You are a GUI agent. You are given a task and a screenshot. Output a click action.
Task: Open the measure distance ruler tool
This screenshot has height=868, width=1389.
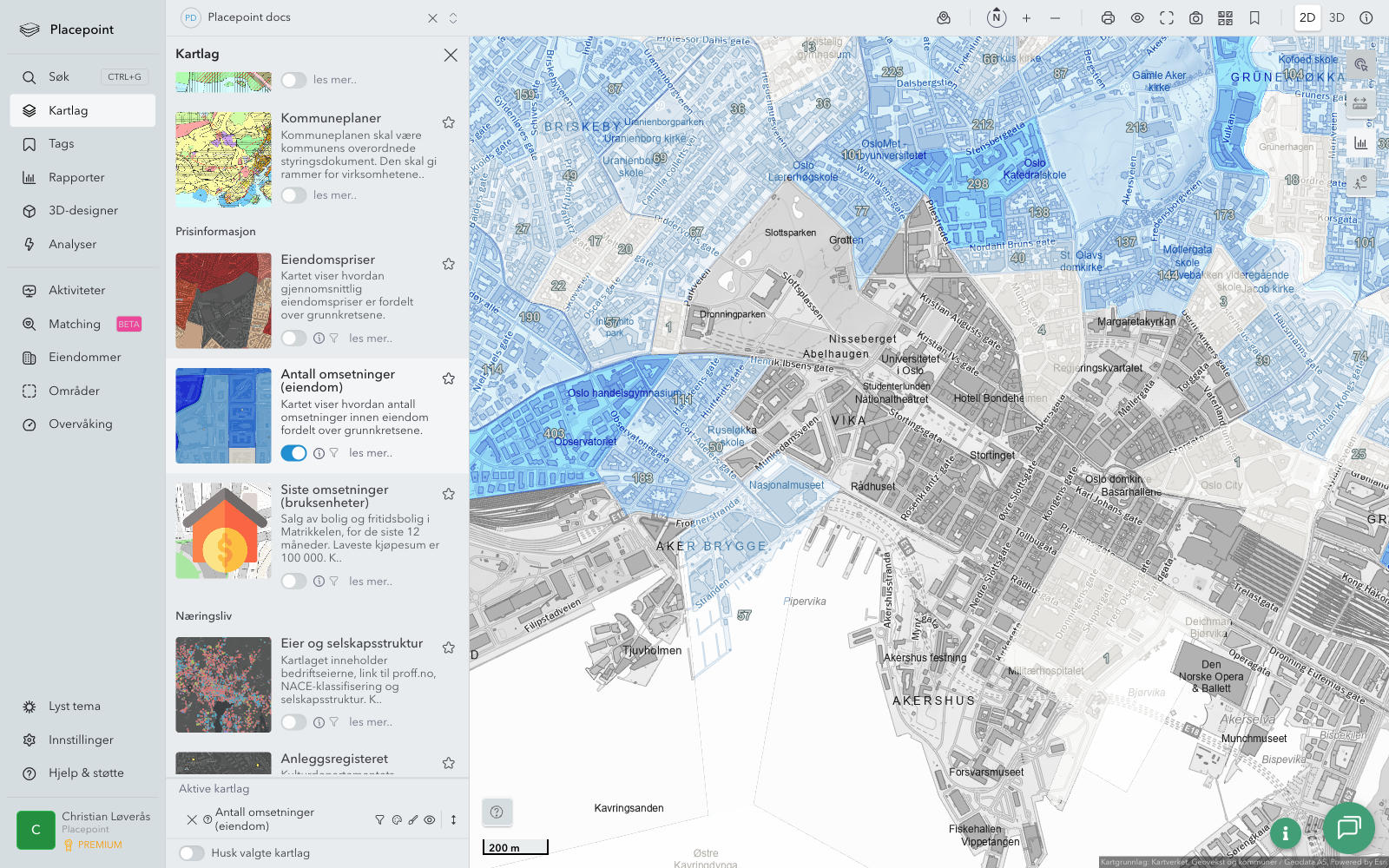pos(1360,104)
